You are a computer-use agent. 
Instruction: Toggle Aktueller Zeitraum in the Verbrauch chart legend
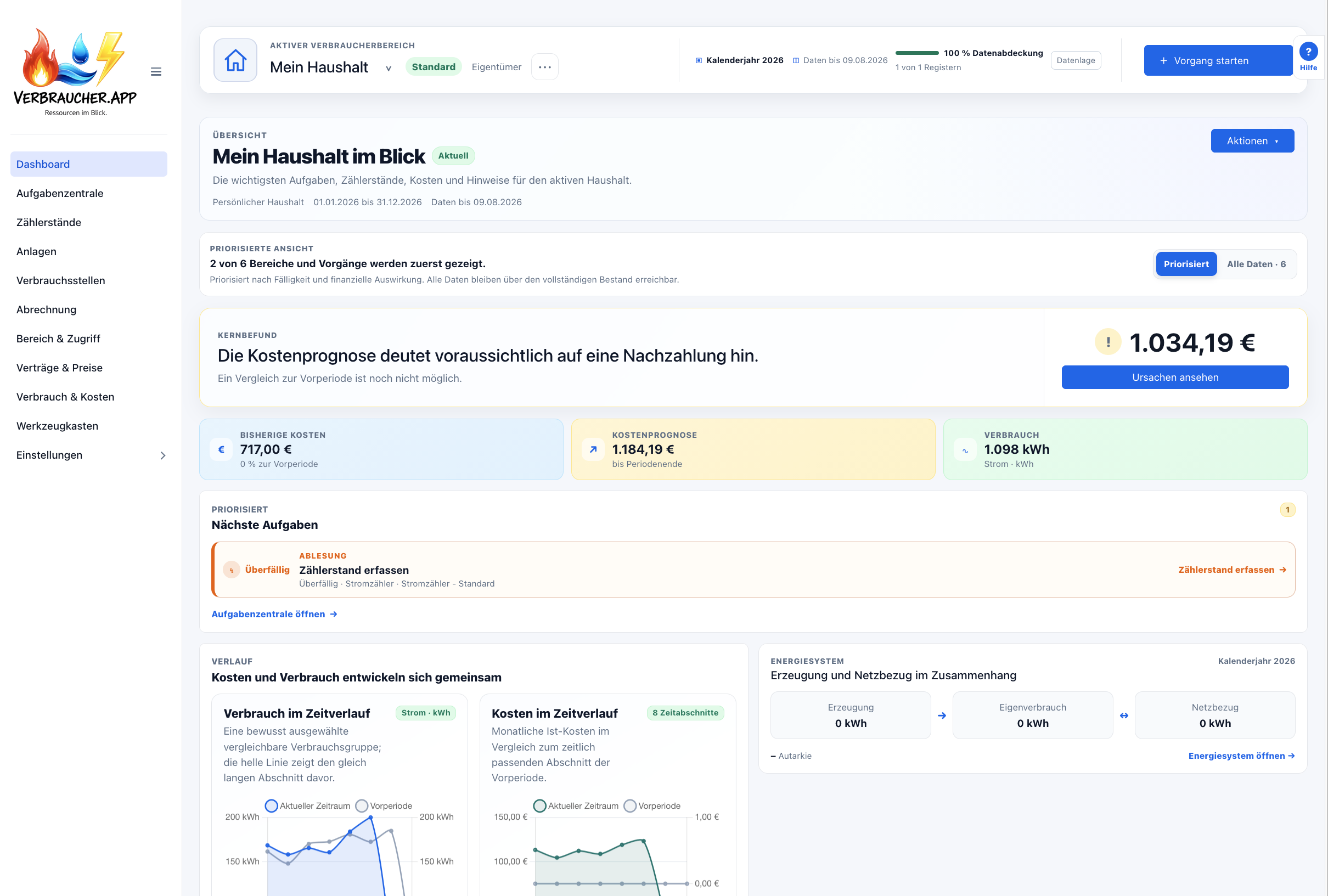point(308,805)
